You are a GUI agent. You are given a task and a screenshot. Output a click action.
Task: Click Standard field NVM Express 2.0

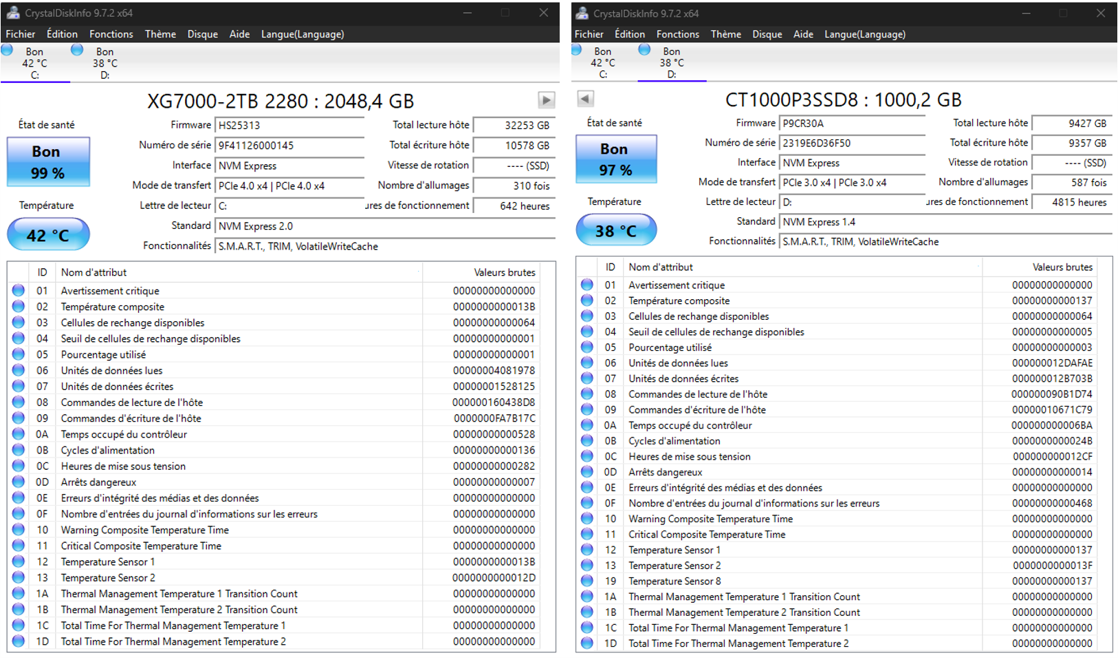pyautogui.click(x=385, y=227)
